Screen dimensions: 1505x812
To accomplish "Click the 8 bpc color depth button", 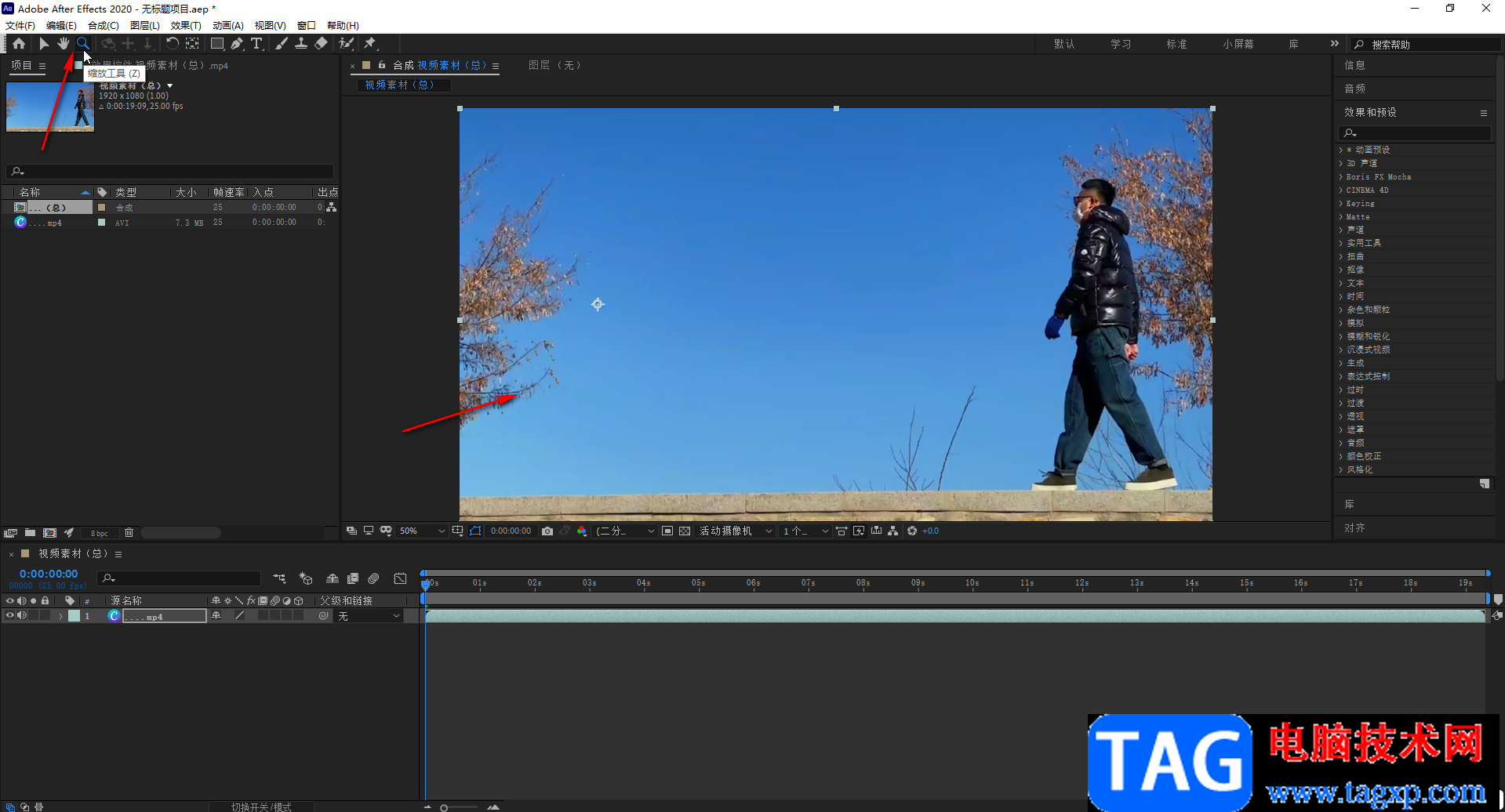I will click(100, 533).
